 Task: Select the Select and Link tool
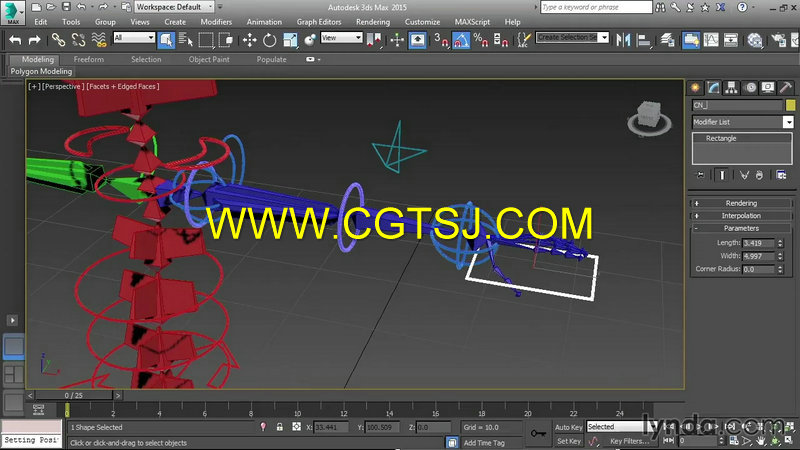pyautogui.click(x=58, y=40)
